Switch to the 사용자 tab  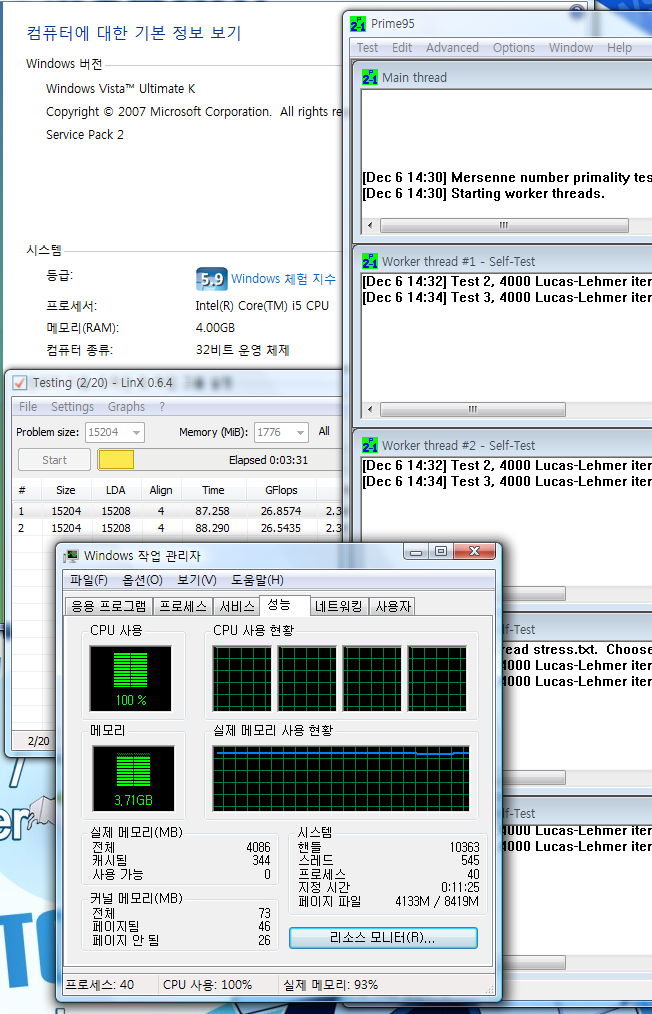[393, 607]
